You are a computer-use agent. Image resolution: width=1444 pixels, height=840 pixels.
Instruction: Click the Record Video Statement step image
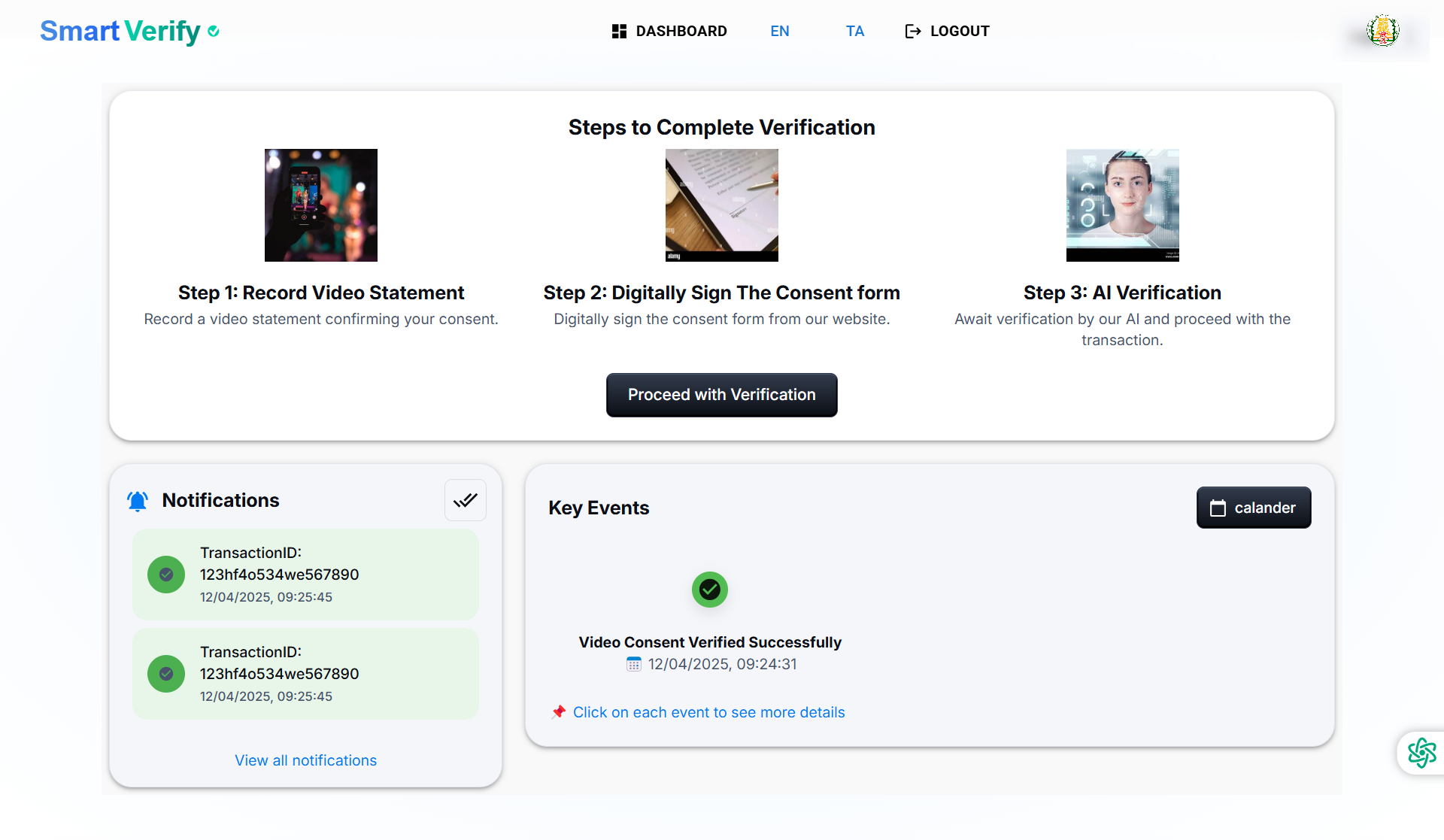(x=321, y=205)
